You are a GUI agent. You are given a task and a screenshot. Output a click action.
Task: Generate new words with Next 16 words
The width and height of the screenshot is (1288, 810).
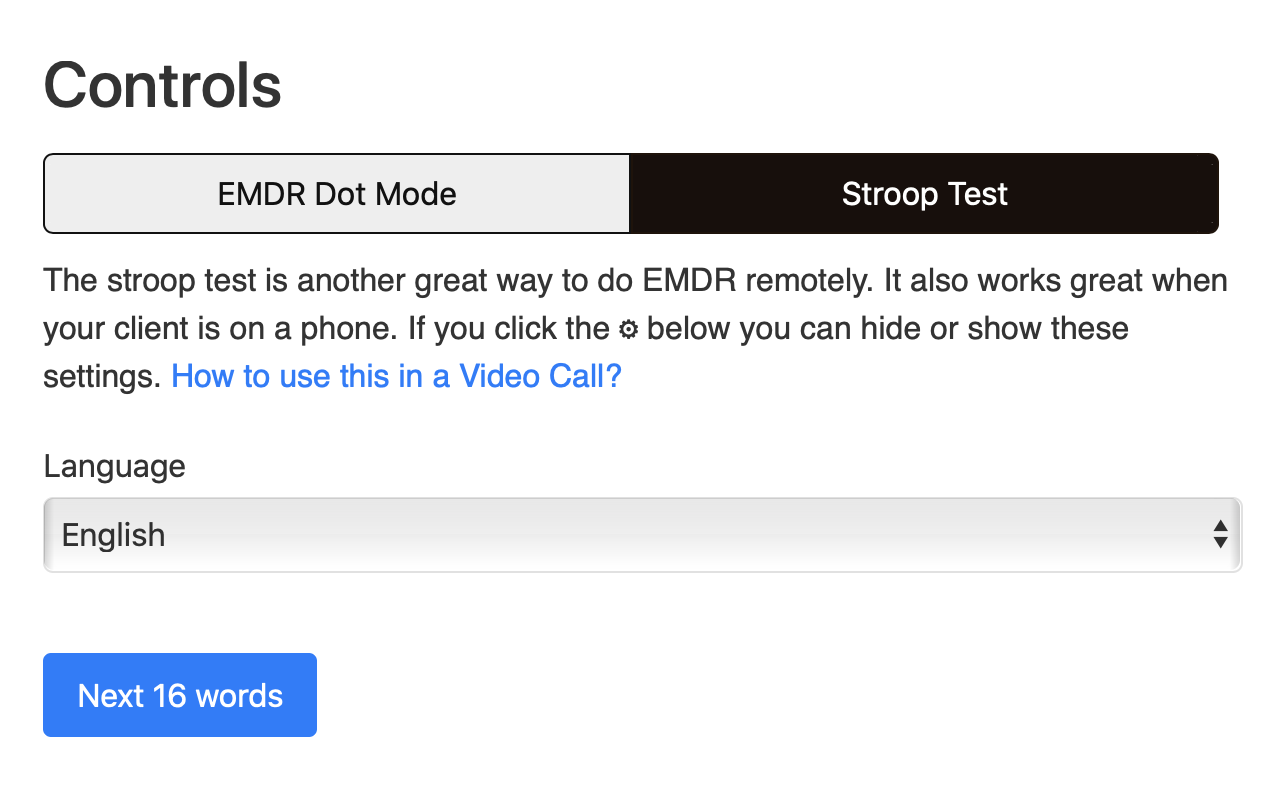click(179, 694)
